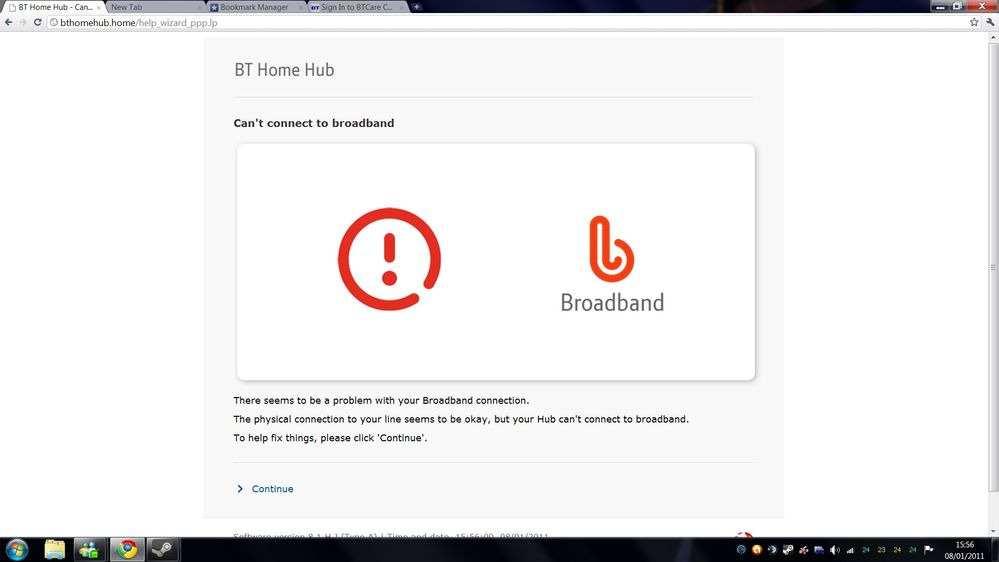This screenshot has height=562, width=999.
Task: Close the BT Home Hub tab
Action: pyautogui.click(x=99, y=8)
